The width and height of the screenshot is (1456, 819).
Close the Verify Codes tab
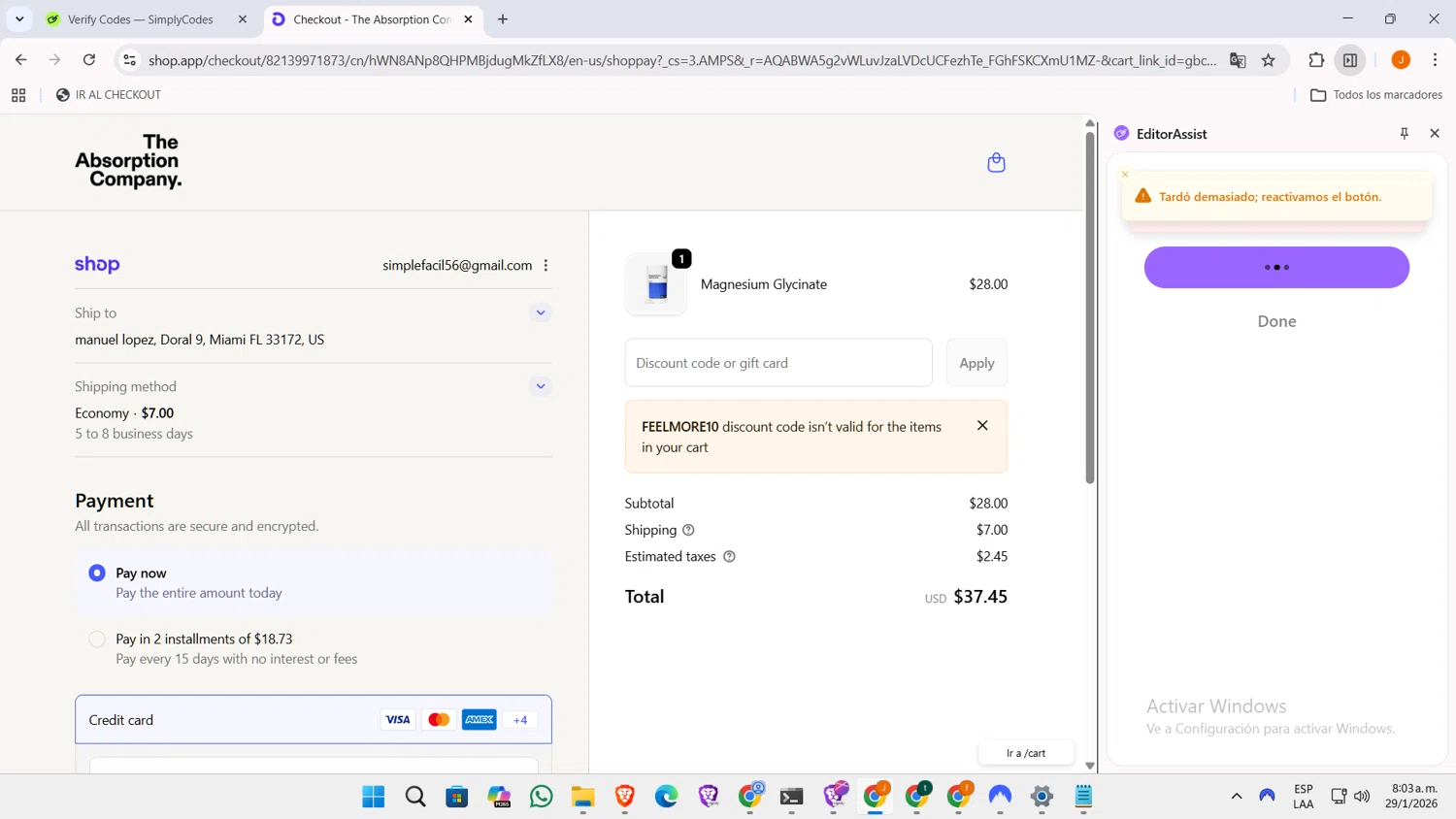click(243, 19)
